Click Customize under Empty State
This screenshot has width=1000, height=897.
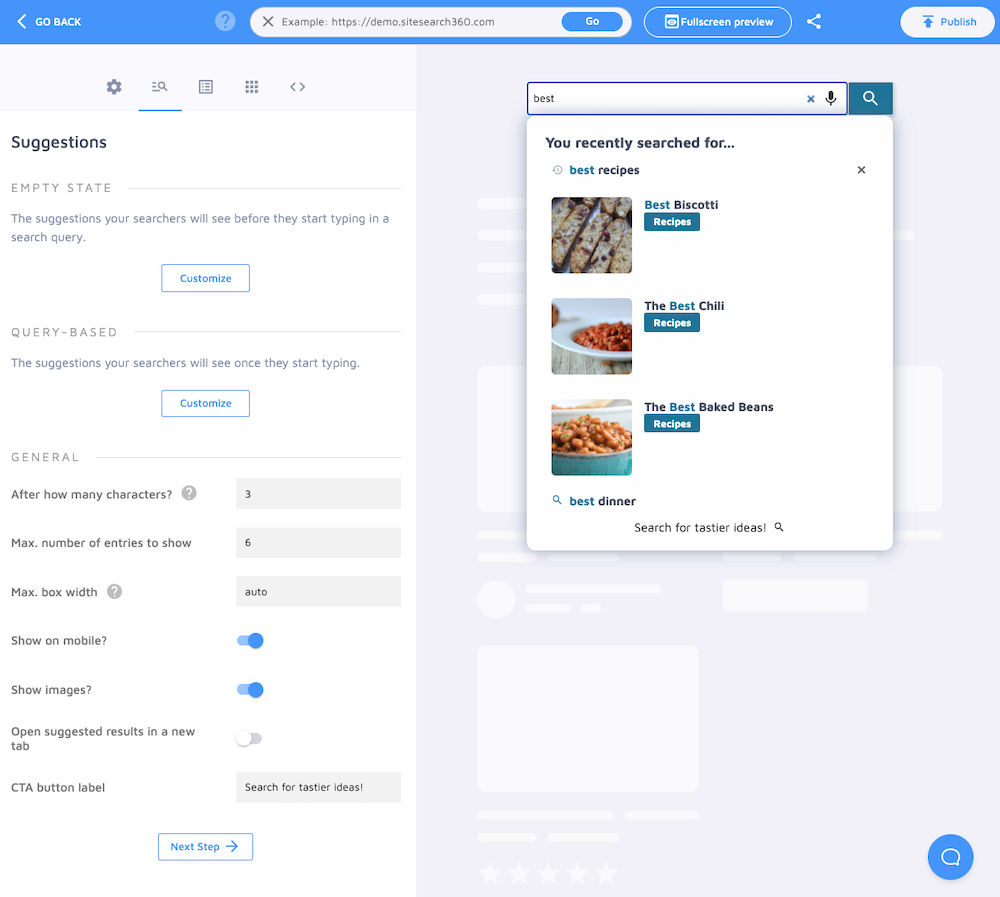coord(205,278)
